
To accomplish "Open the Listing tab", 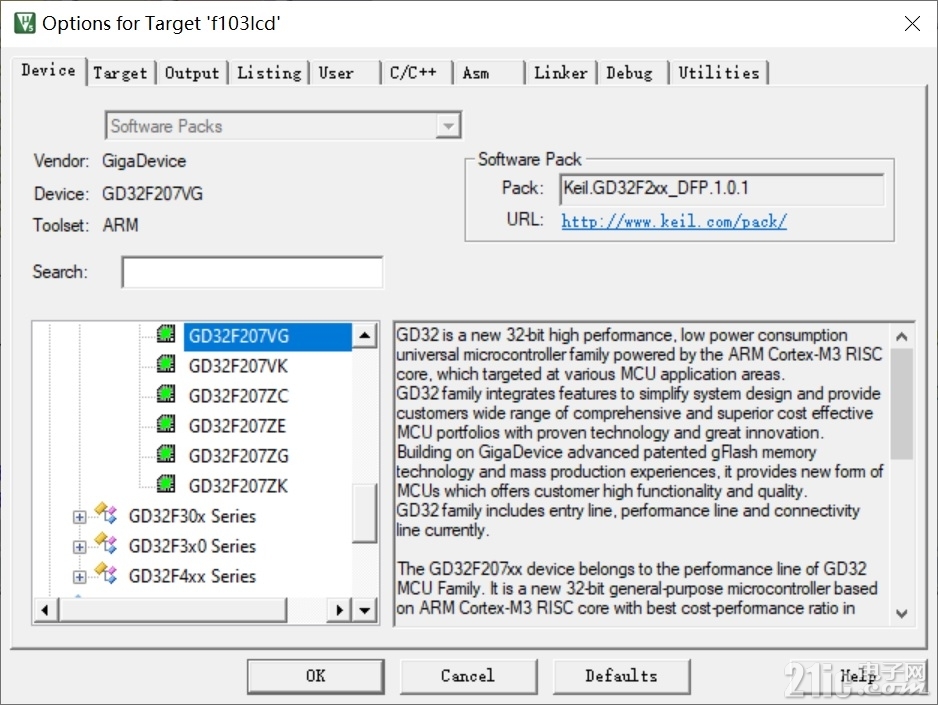I will click(x=269, y=73).
